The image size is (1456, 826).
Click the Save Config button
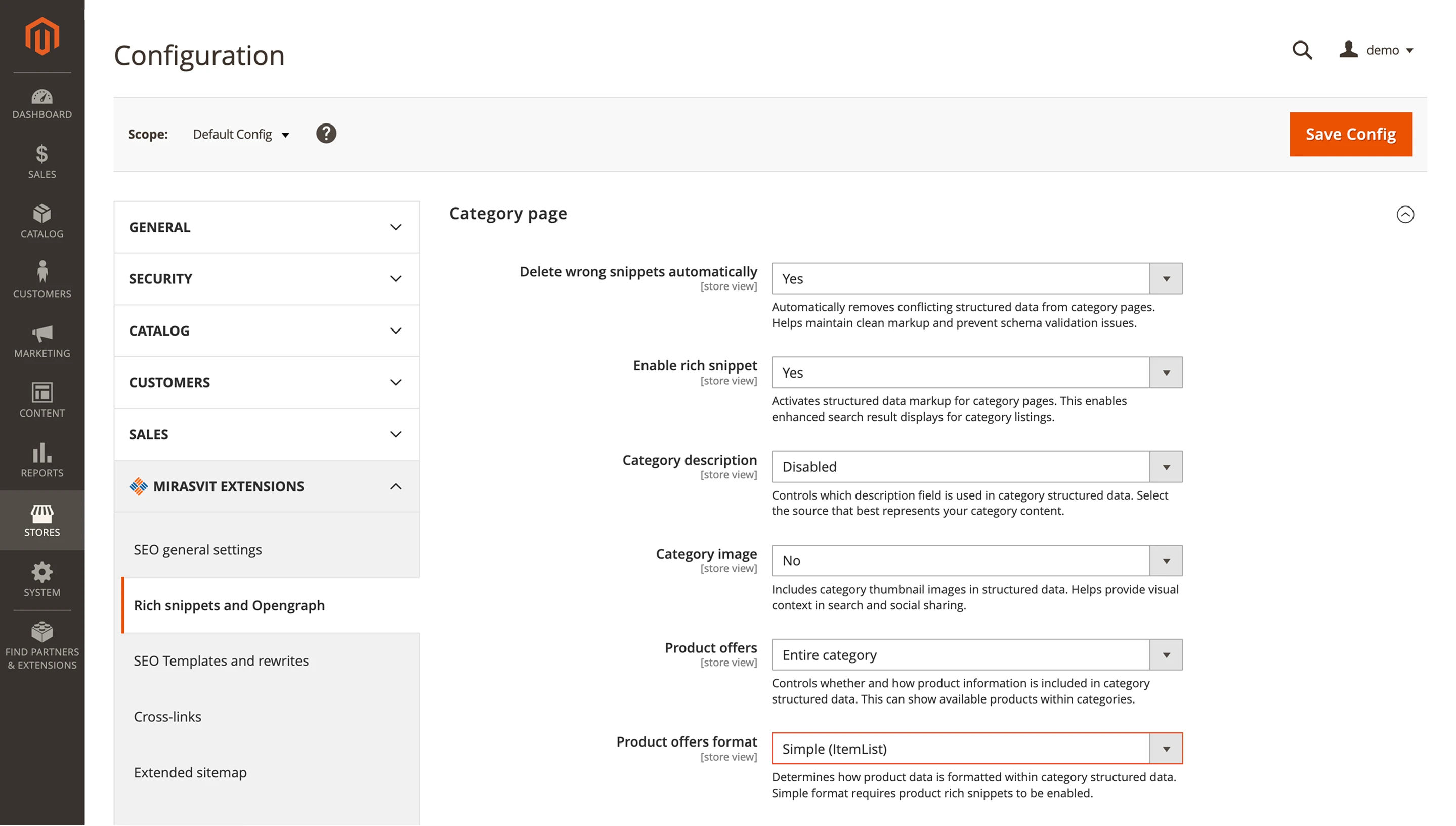[x=1351, y=134]
